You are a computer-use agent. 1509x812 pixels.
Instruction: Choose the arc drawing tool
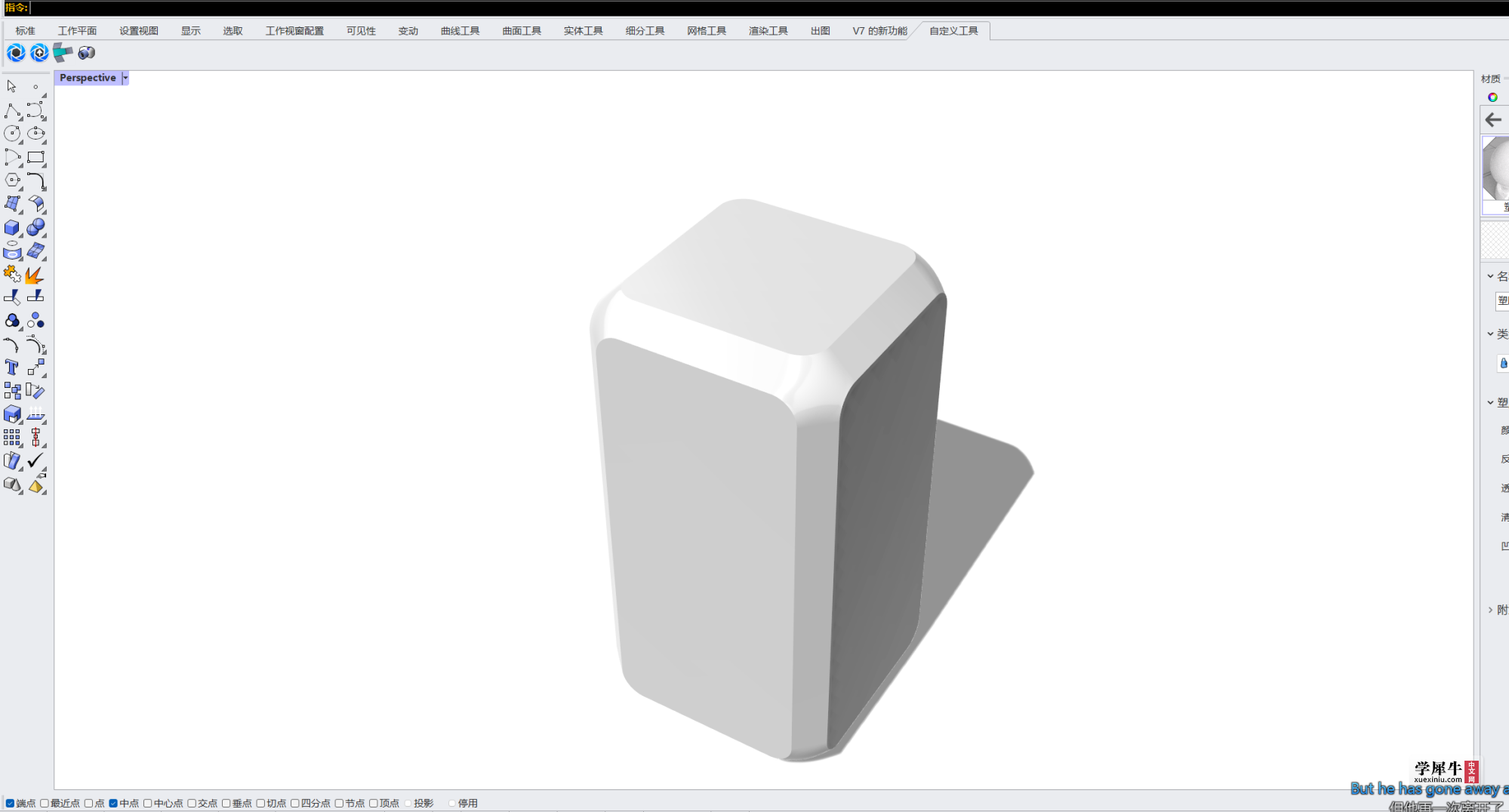coord(12,157)
